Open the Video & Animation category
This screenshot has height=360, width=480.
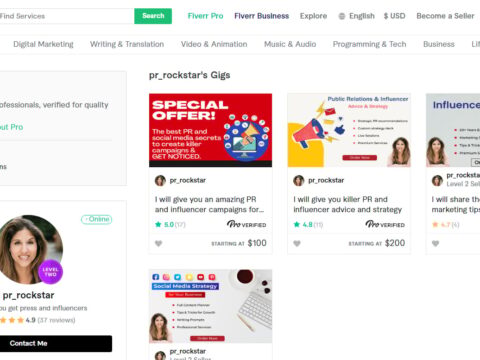[x=214, y=44]
